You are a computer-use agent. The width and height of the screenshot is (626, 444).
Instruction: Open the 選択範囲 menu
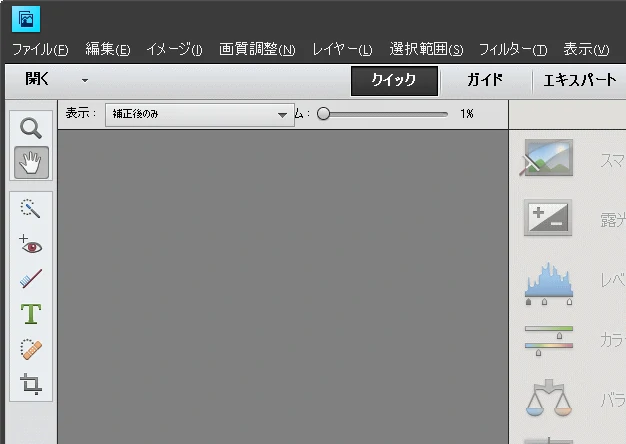coord(426,50)
